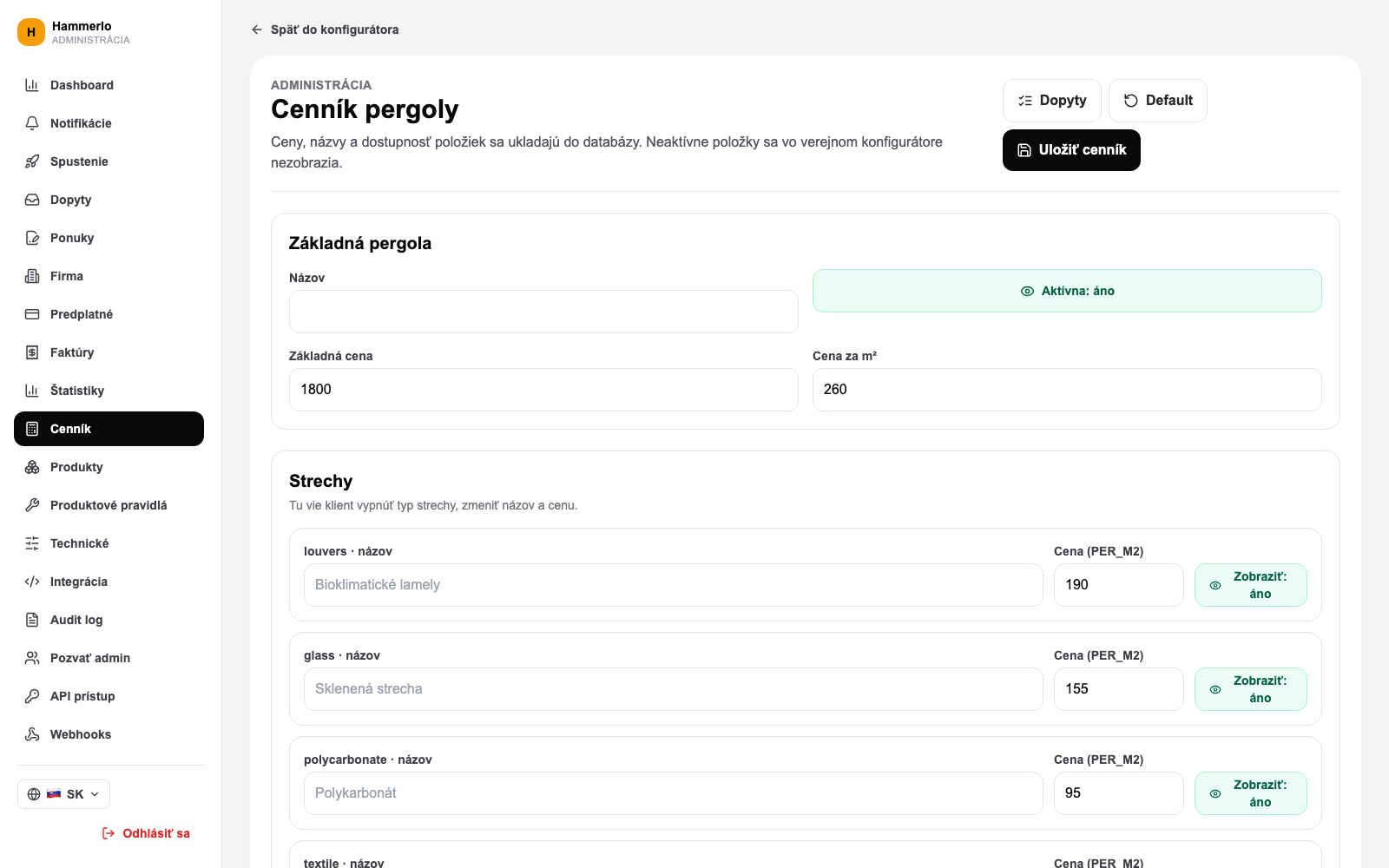Open Produktové pravidlá page
Image resolution: width=1389 pixels, height=868 pixels.
[x=109, y=505]
